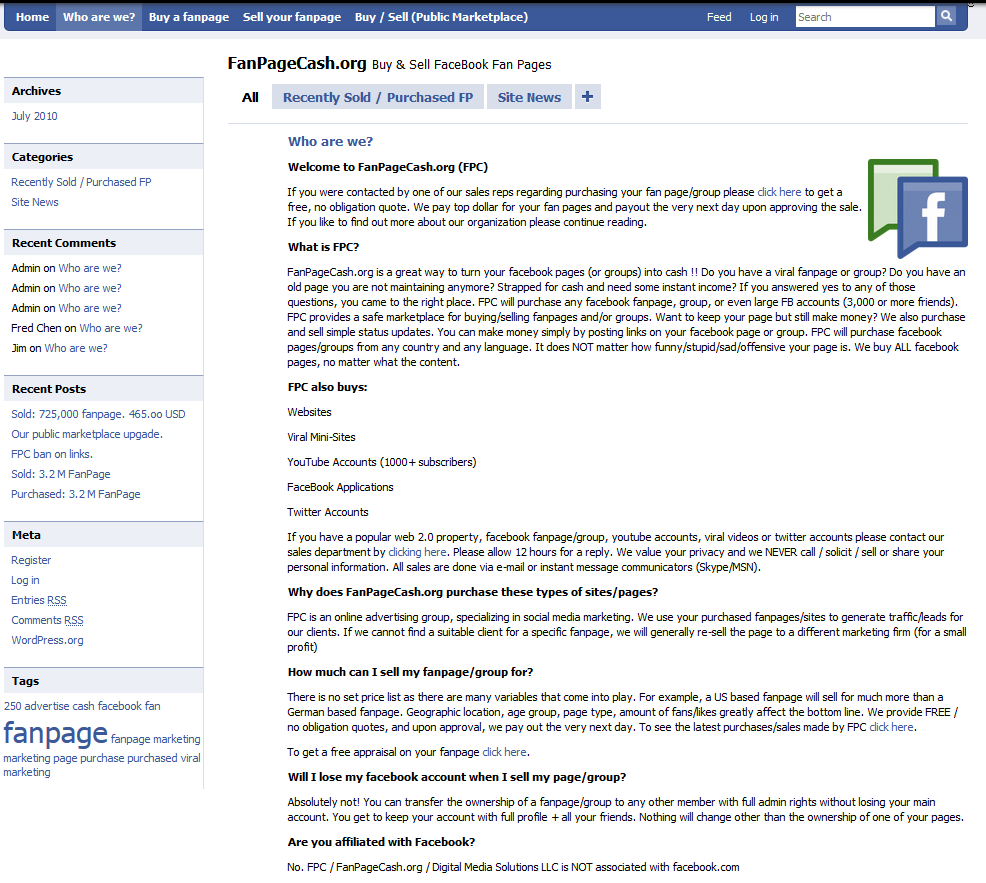
Task: Click the Facebook speech bubble logo image
Action: 917,208
